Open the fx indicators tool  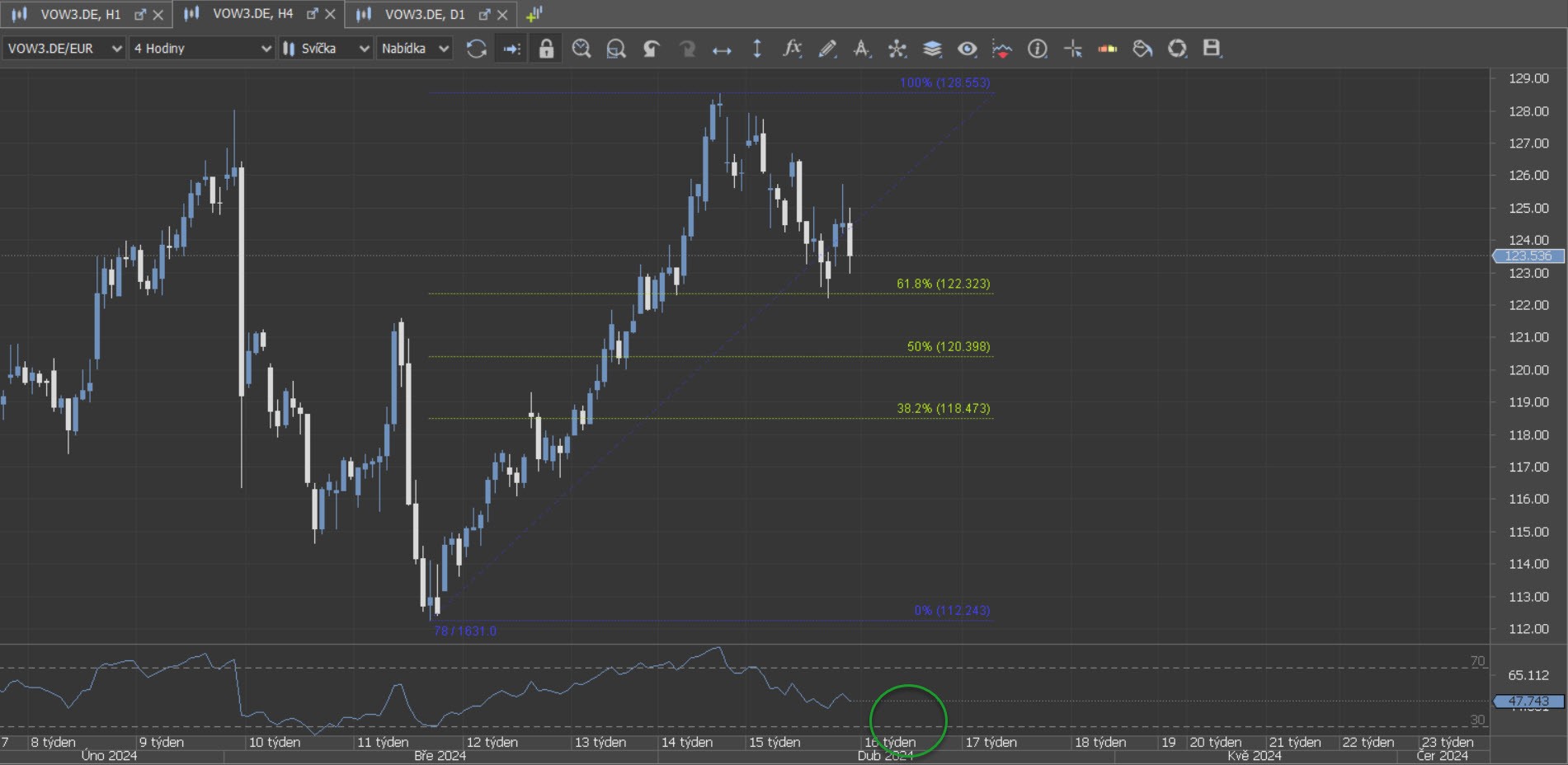click(x=792, y=49)
